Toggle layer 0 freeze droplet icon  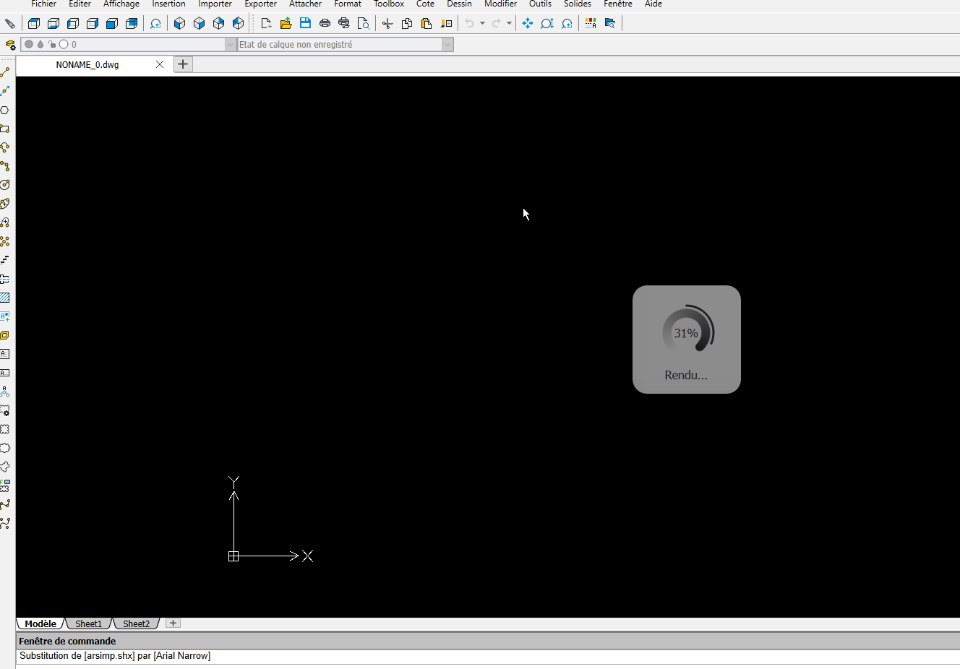tap(40, 45)
